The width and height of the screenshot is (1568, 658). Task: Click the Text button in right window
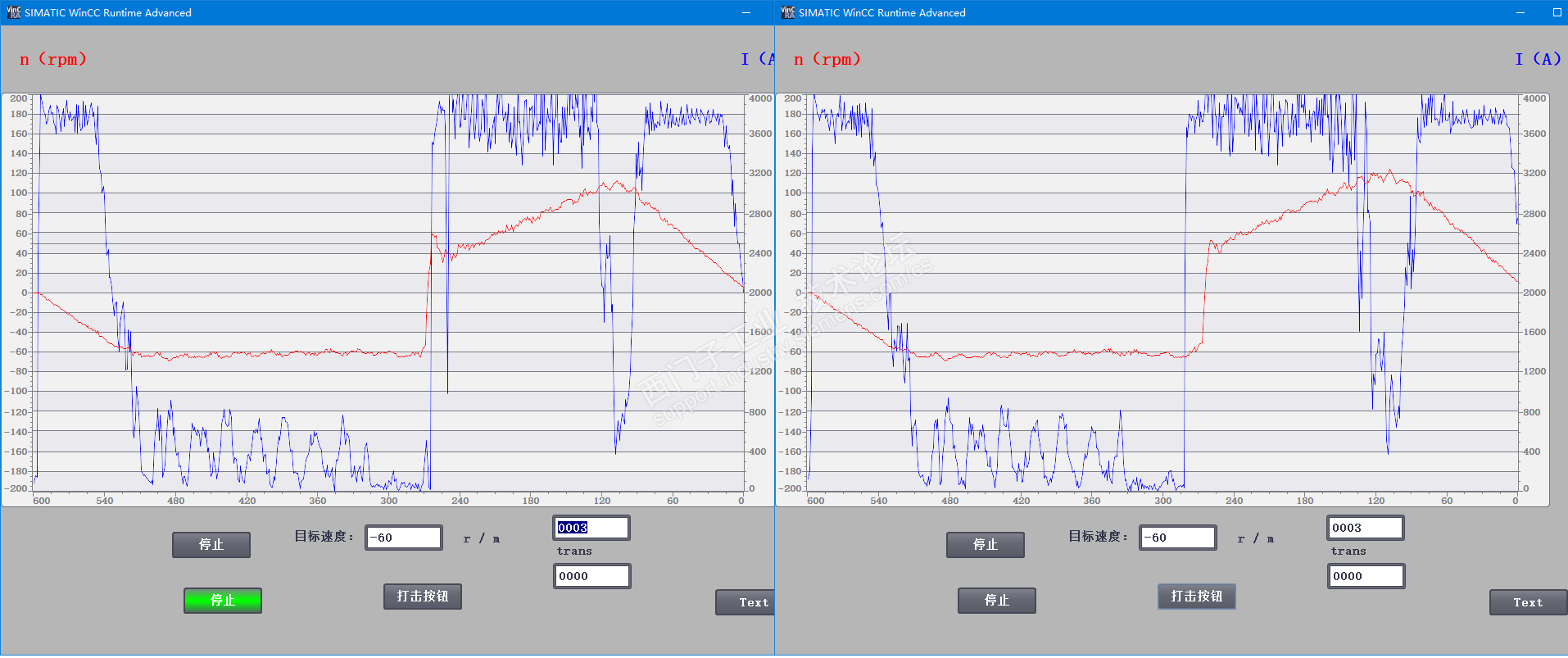(1529, 602)
